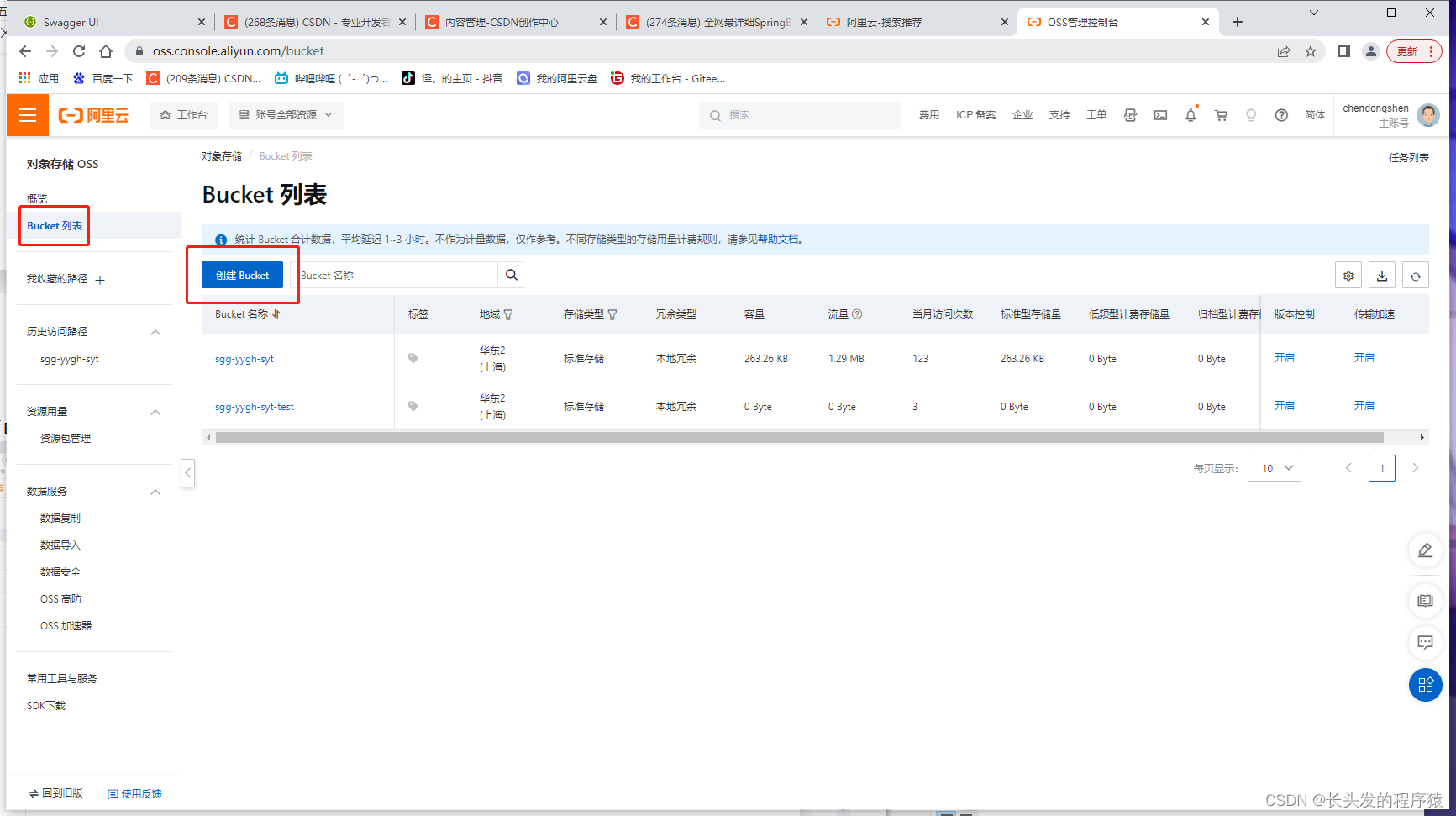Sort by Bucket name arrows icon
1456x816 pixels.
(x=276, y=313)
